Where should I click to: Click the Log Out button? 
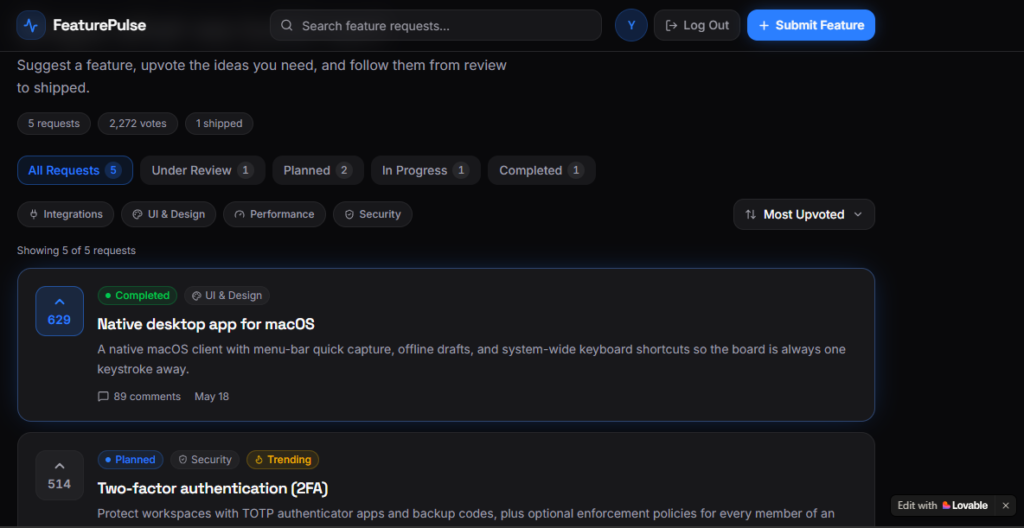click(697, 25)
